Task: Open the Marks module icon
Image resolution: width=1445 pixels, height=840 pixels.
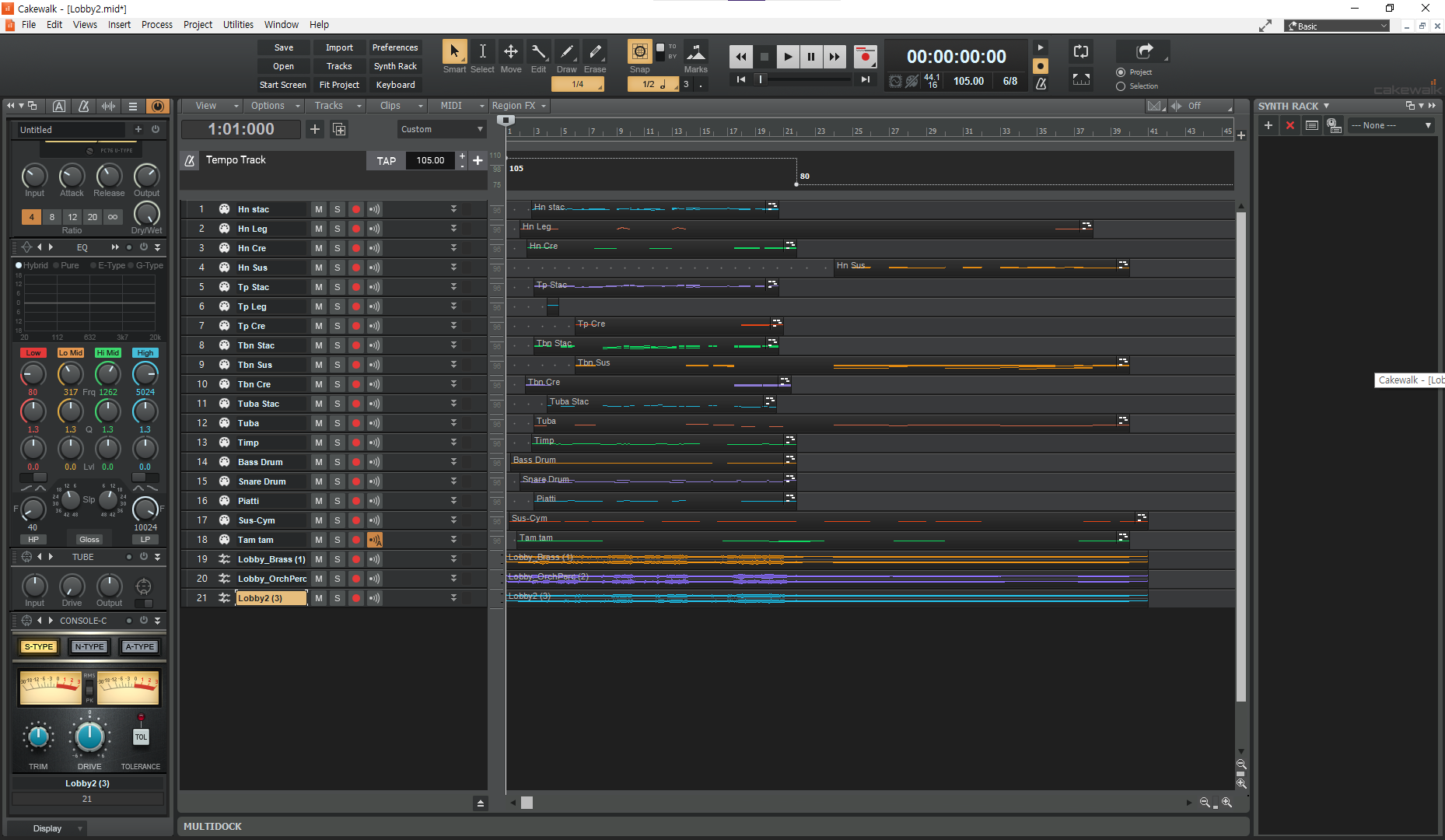Action: pyautogui.click(x=695, y=52)
